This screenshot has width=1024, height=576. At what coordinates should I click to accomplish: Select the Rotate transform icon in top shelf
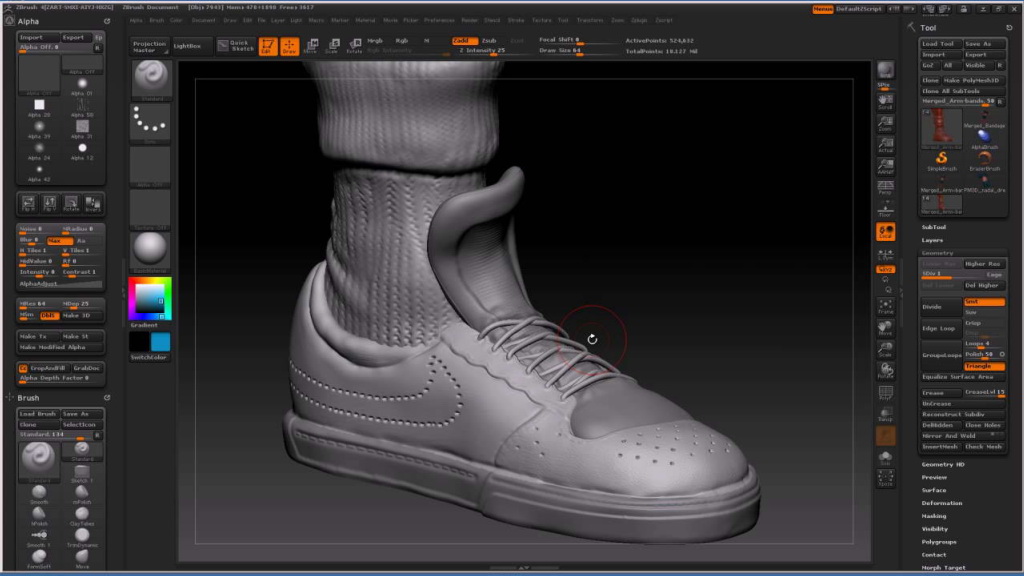[x=354, y=46]
